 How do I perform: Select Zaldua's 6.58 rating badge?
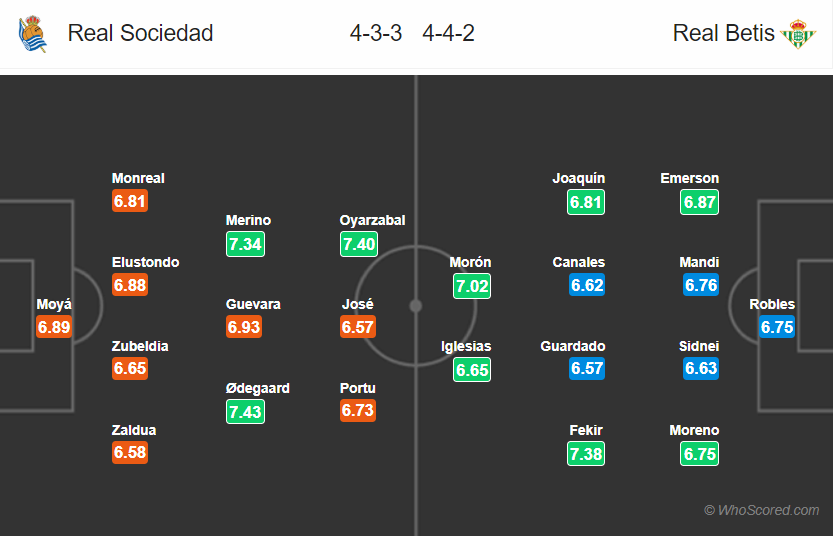click(x=130, y=452)
